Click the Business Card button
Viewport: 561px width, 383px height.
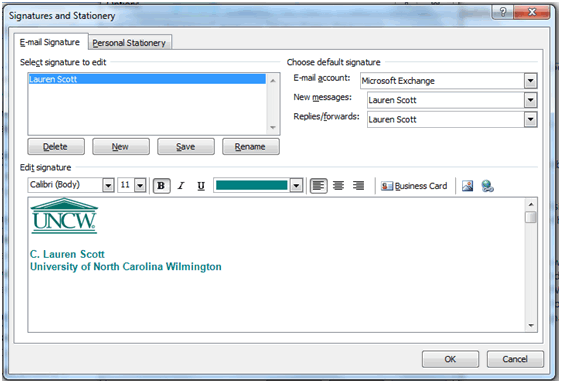[414, 186]
